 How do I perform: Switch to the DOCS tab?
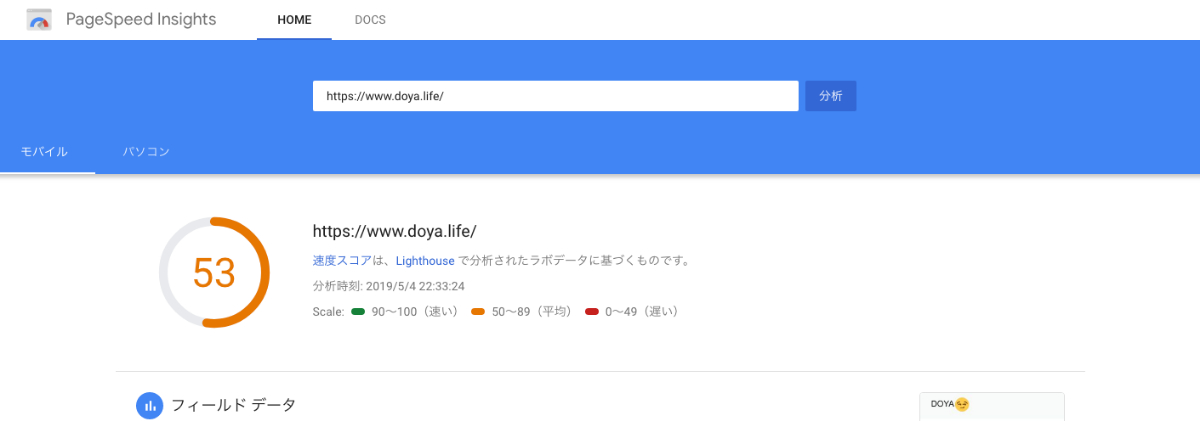click(370, 20)
